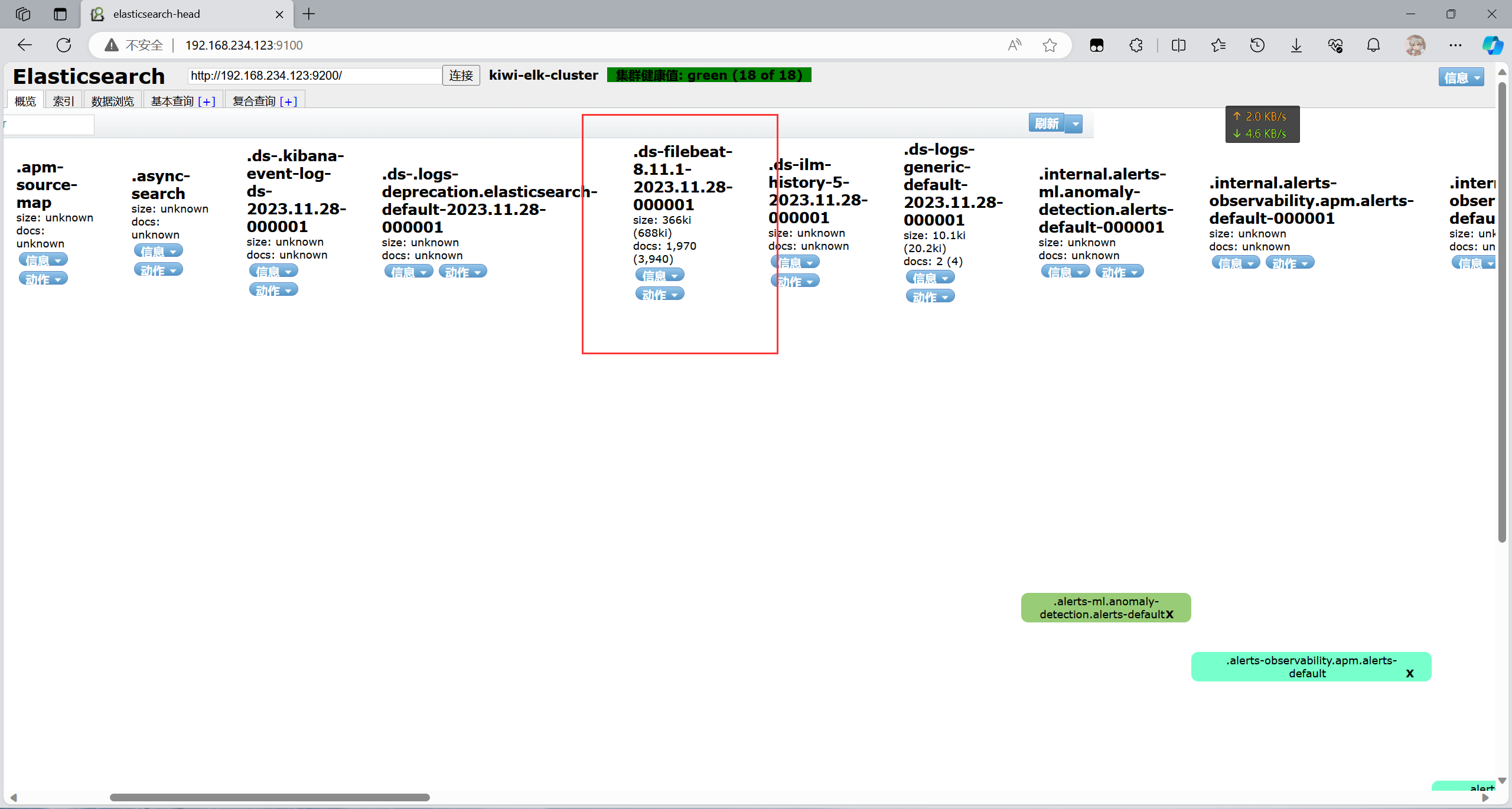
Task: Open downloads arrow icon
Action: [x=1296, y=45]
